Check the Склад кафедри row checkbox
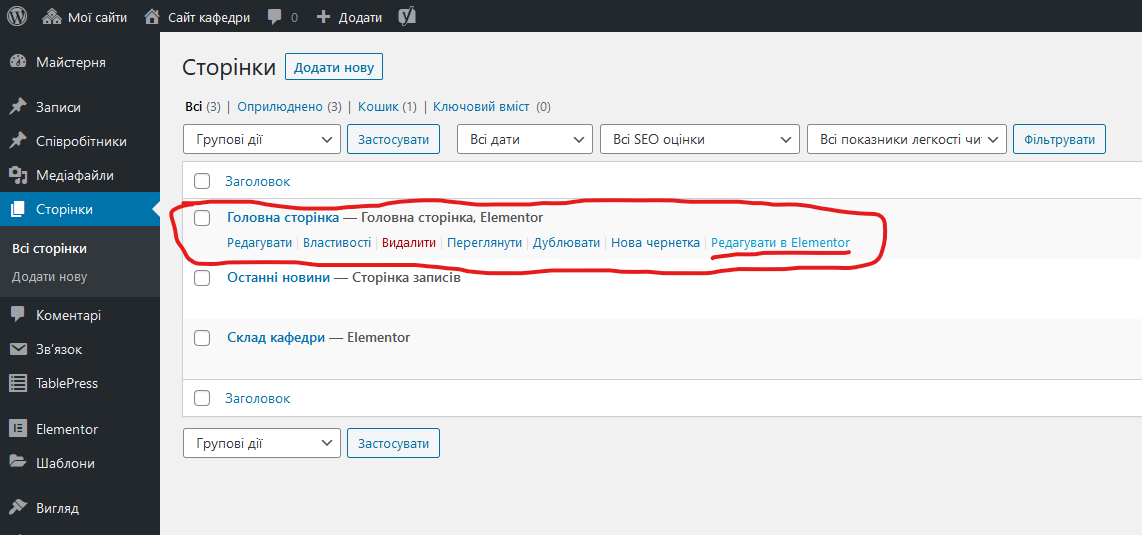This screenshot has width=1142, height=535. [202, 338]
